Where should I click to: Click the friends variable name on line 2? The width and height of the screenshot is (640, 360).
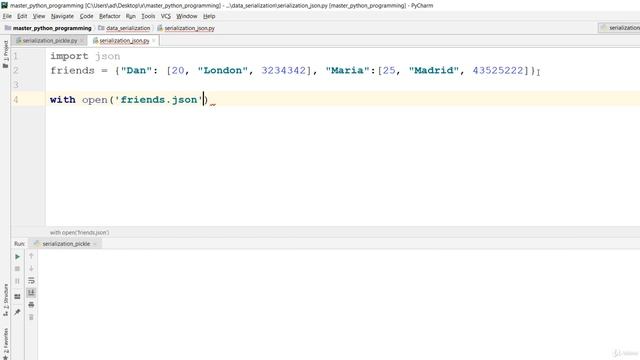coord(73,70)
